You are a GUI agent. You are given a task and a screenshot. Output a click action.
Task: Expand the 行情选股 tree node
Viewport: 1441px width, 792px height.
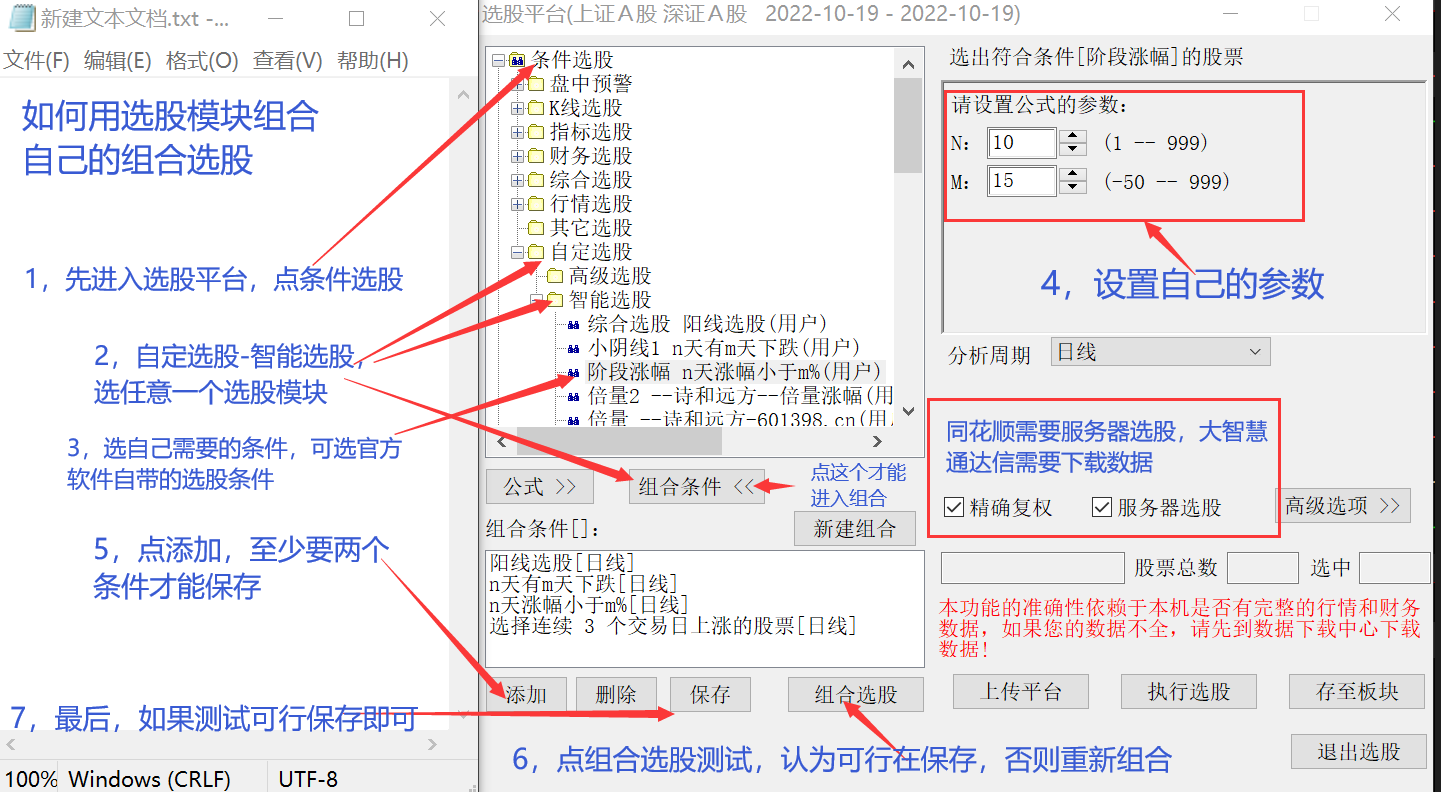tap(518, 204)
